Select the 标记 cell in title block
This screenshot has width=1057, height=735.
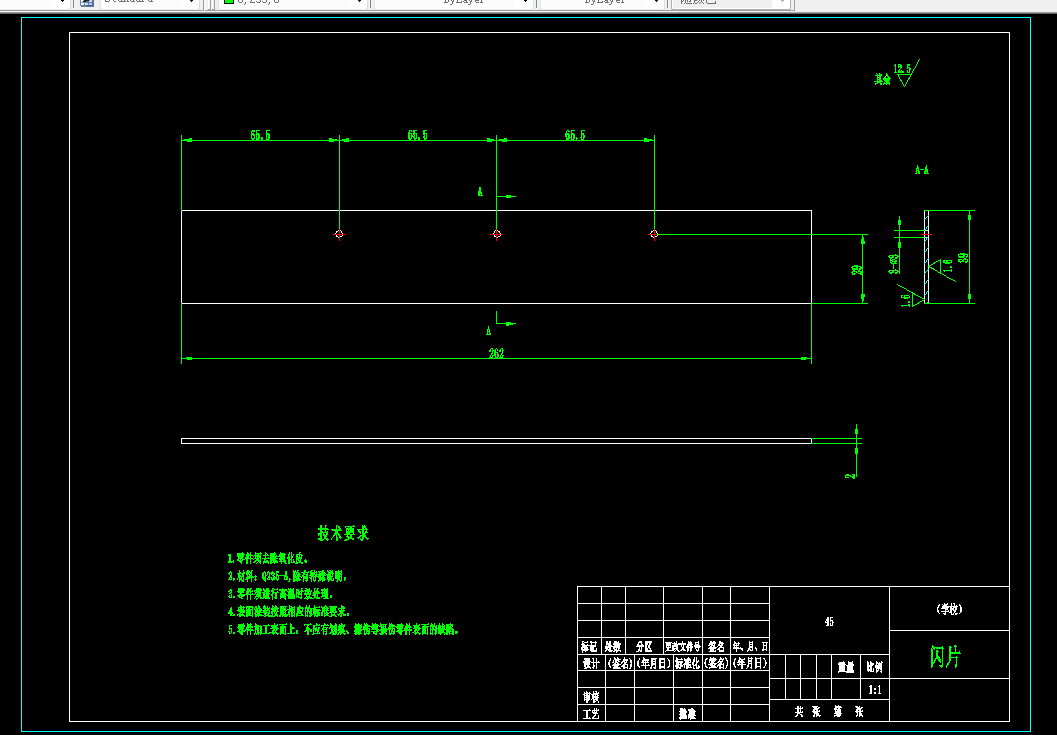[589, 646]
